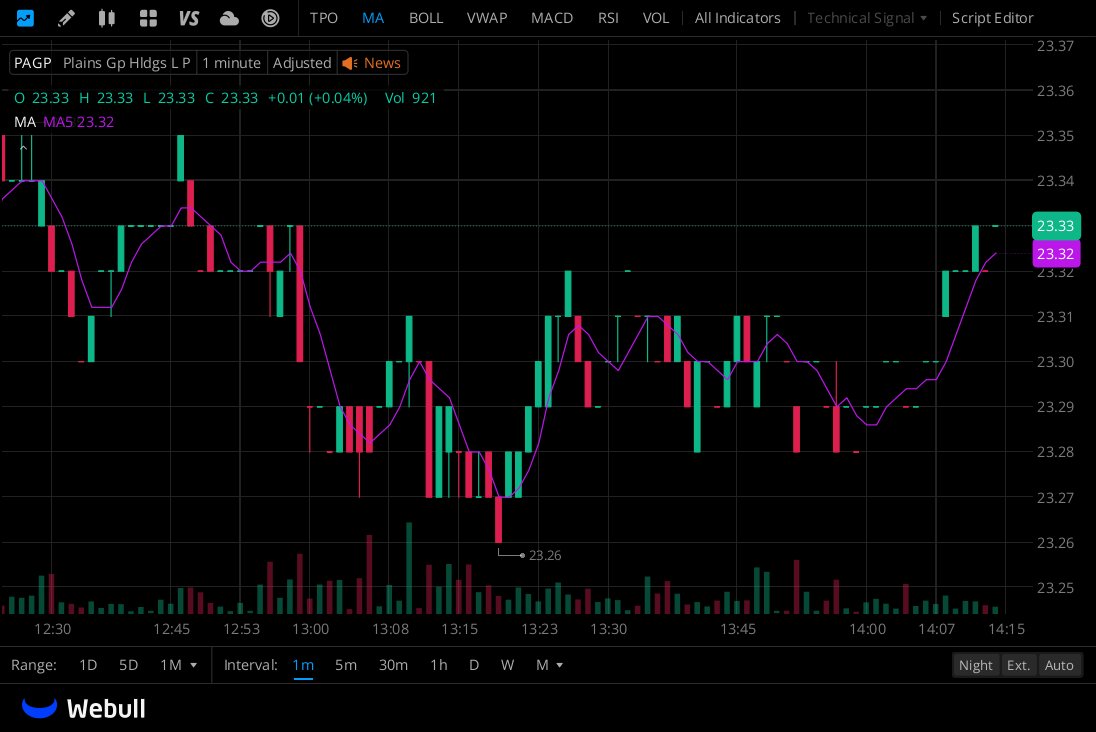Expand the M interval dropdown

(x=549, y=665)
